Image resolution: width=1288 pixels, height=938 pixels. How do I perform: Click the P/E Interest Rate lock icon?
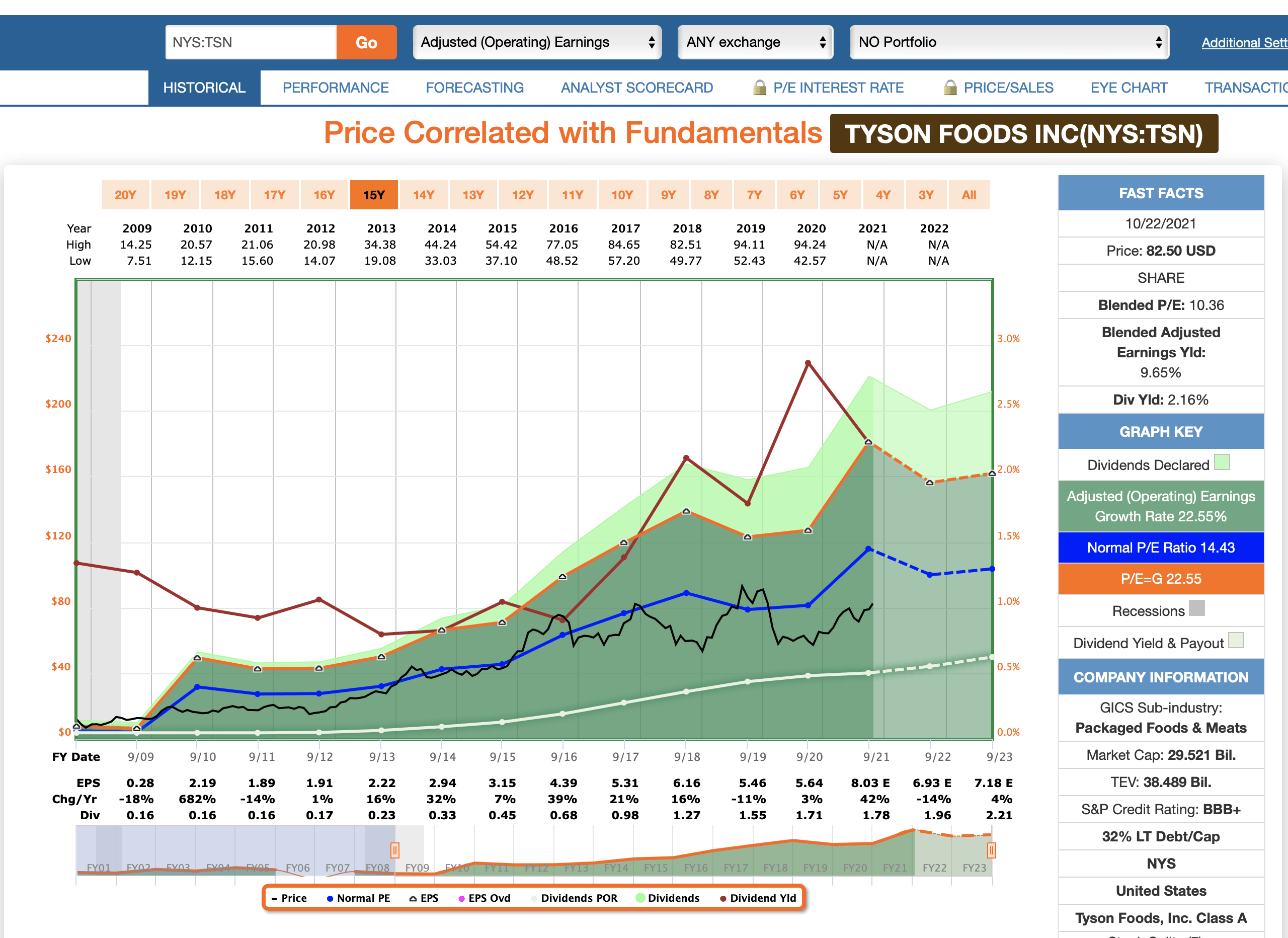click(759, 88)
